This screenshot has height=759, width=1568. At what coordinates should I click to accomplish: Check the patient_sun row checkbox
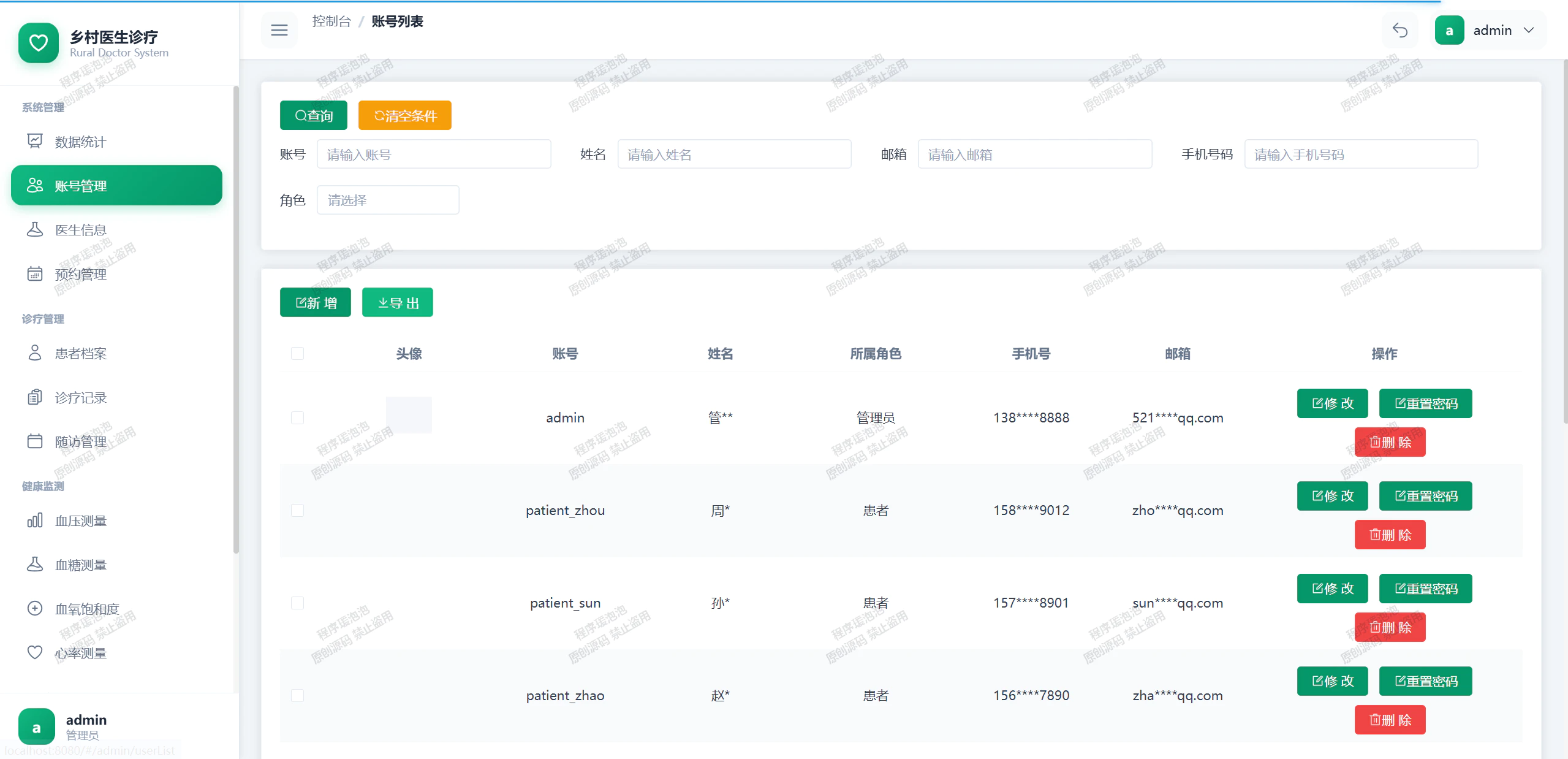(297, 603)
